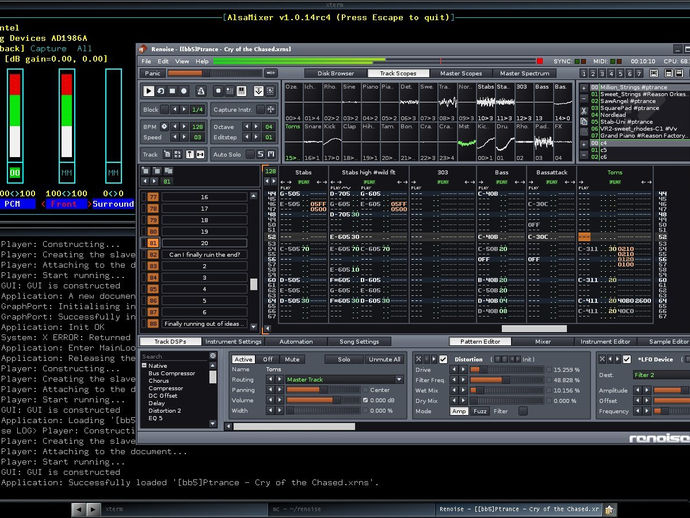Image resolution: width=690 pixels, height=518 pixels.
Task: Click the load instrument file icon
Action: 584,121
